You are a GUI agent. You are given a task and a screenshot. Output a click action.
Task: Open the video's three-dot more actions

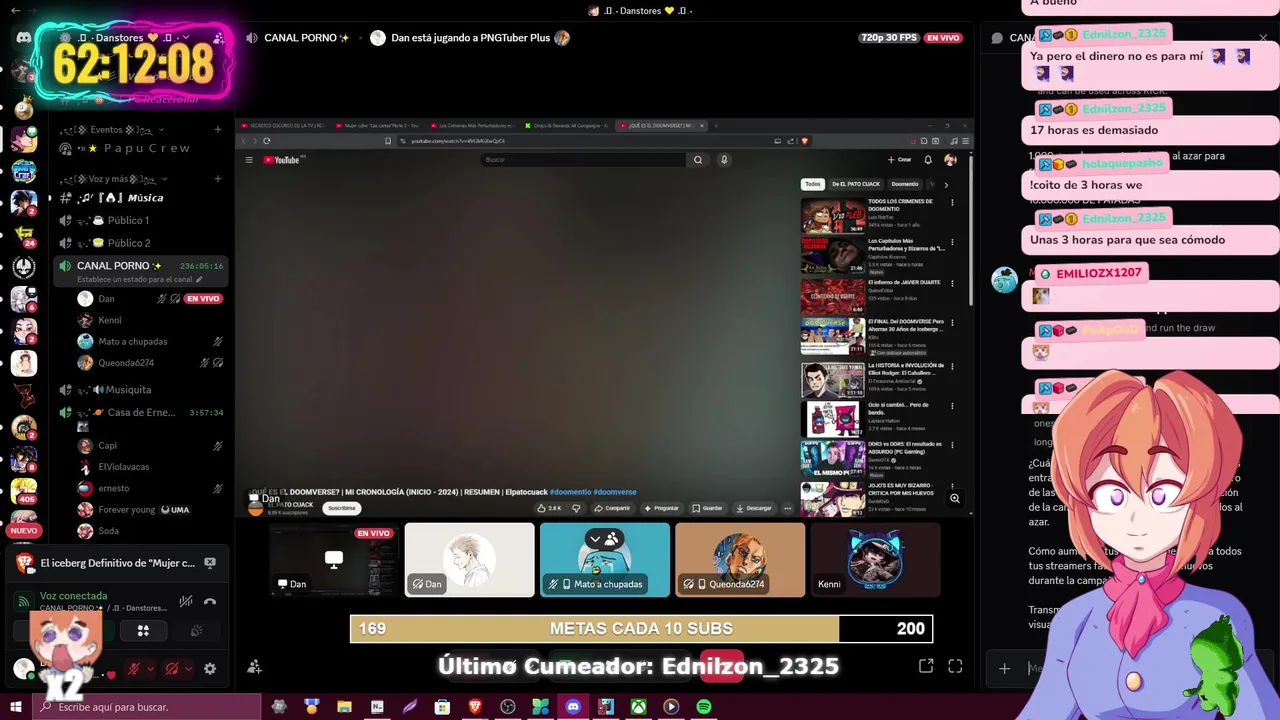[x=788, y=508]
